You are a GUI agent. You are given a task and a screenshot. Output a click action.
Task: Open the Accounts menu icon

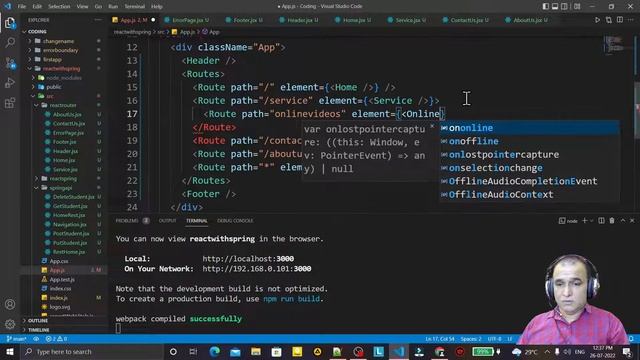[10, 304]
